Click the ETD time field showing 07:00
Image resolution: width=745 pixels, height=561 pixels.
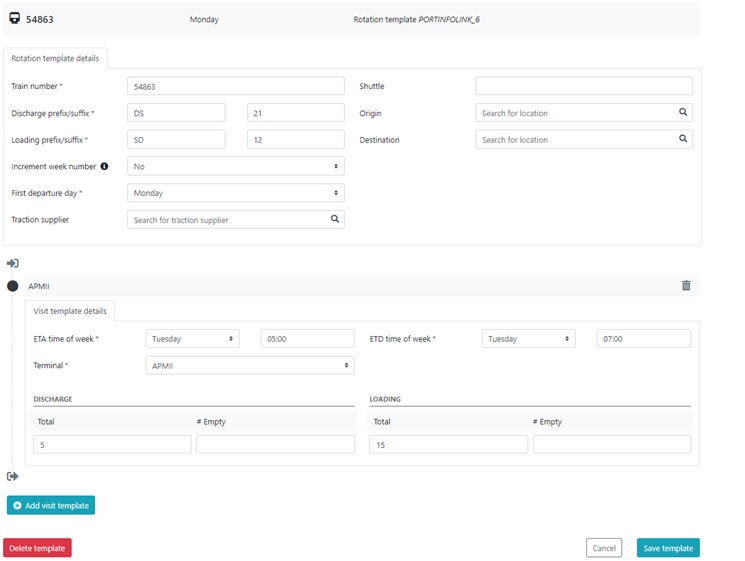[644, 339]
